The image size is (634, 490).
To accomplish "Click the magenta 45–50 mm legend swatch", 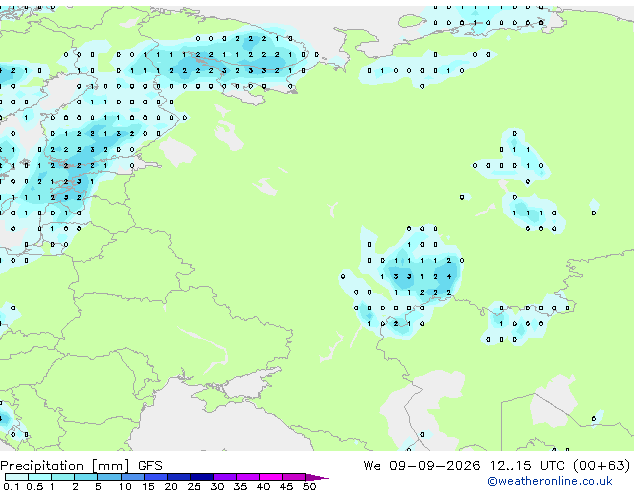I will [294, 477].
